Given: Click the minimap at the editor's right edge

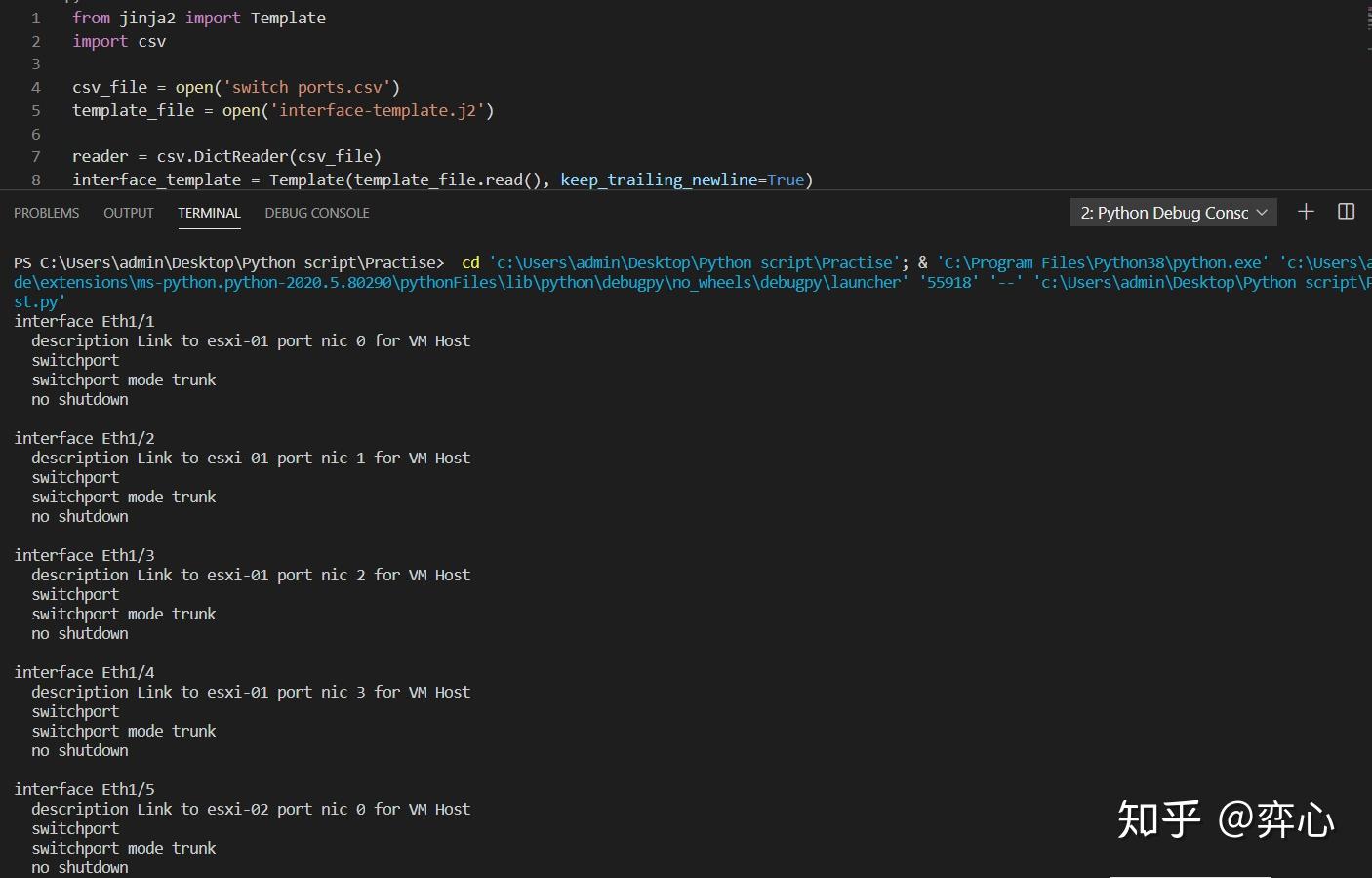Looking at the screenshot, I should click(1367, 29).
